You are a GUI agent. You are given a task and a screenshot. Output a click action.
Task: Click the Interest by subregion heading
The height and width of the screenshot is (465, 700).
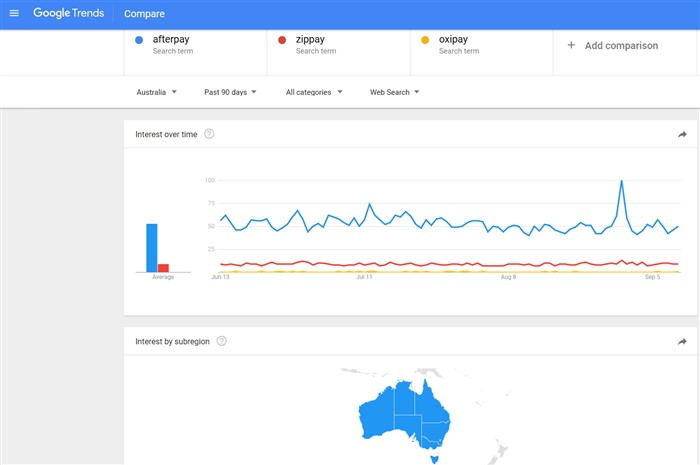click(172, 341)
